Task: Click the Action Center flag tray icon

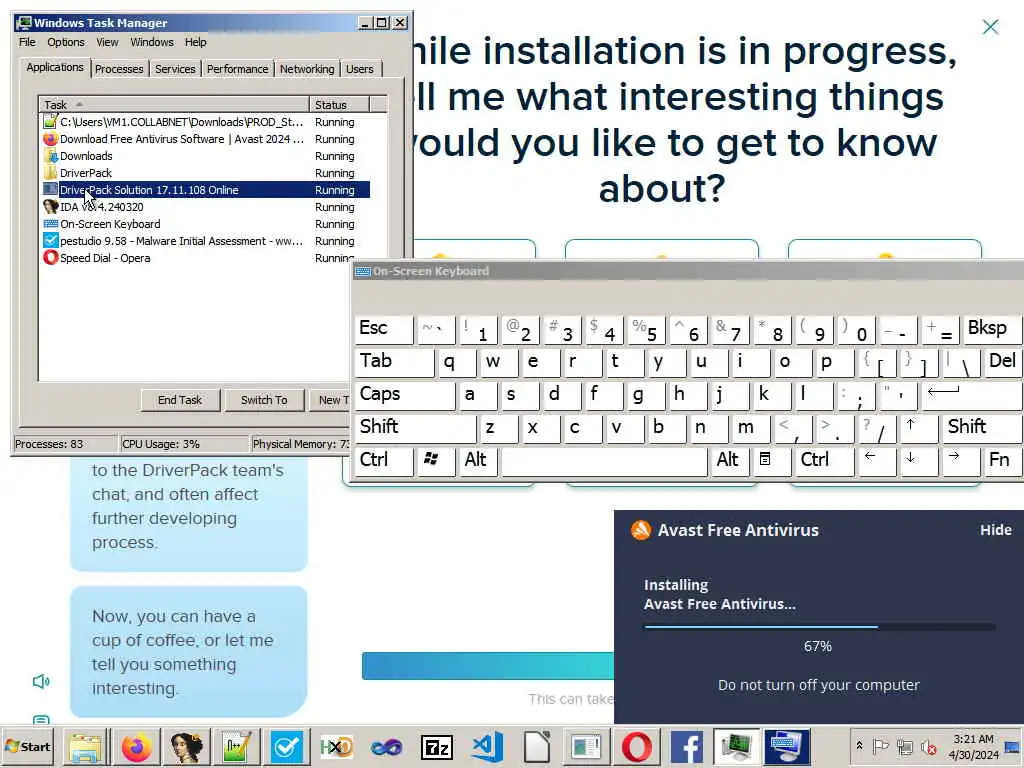Action: point(880,746)
